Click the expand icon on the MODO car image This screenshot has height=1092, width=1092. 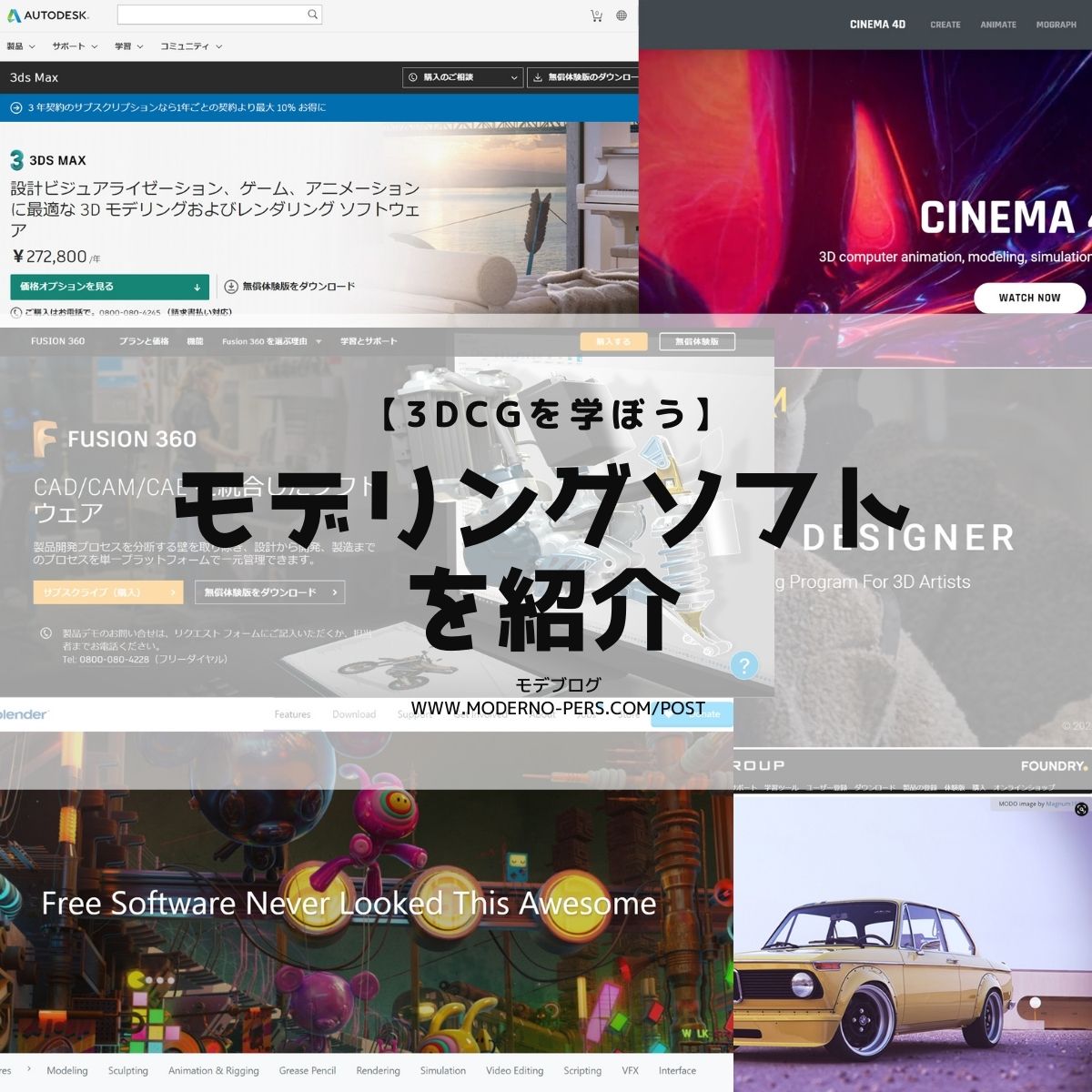(x=1081, y=809)
